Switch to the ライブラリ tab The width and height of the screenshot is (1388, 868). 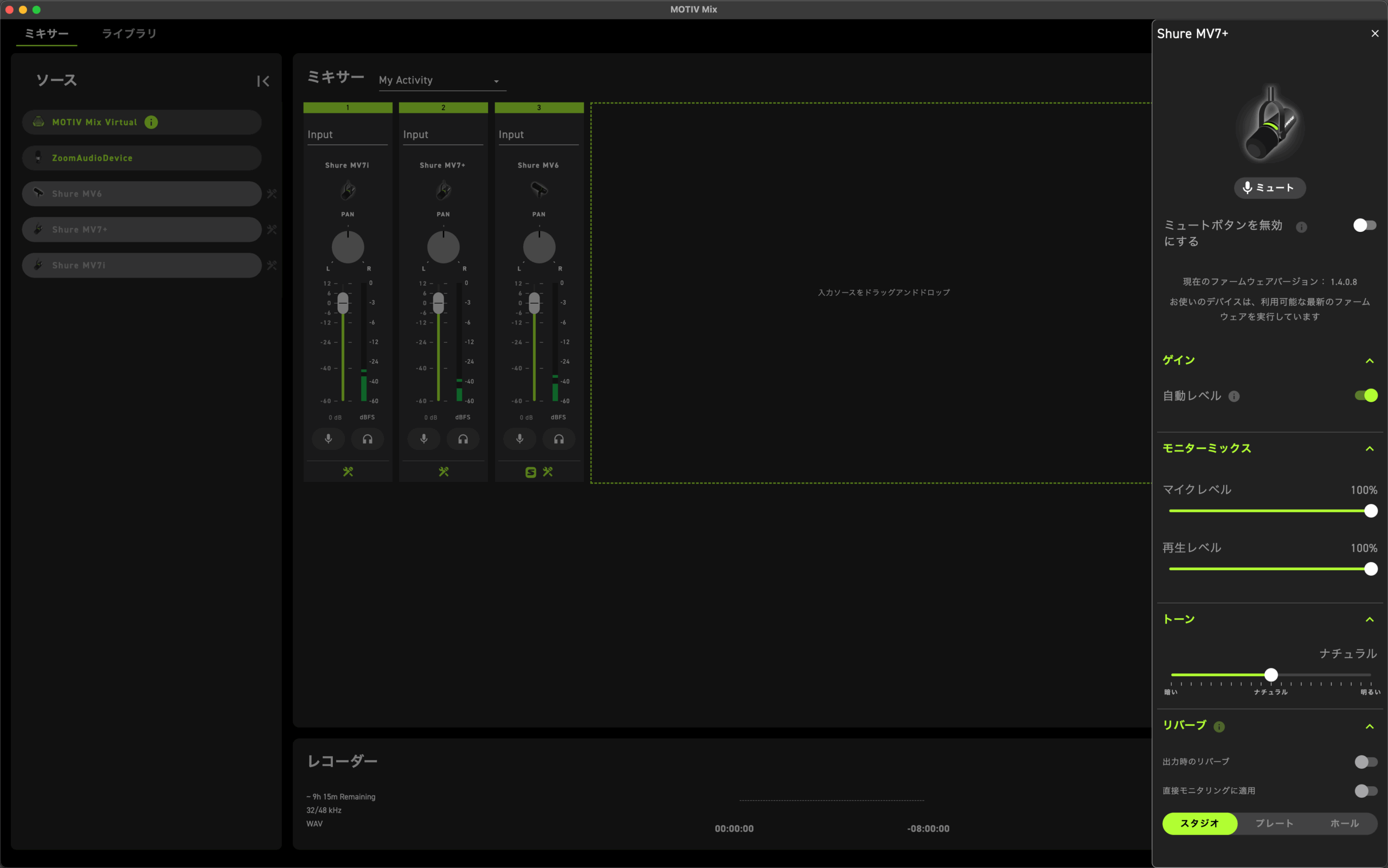(129, 33)
